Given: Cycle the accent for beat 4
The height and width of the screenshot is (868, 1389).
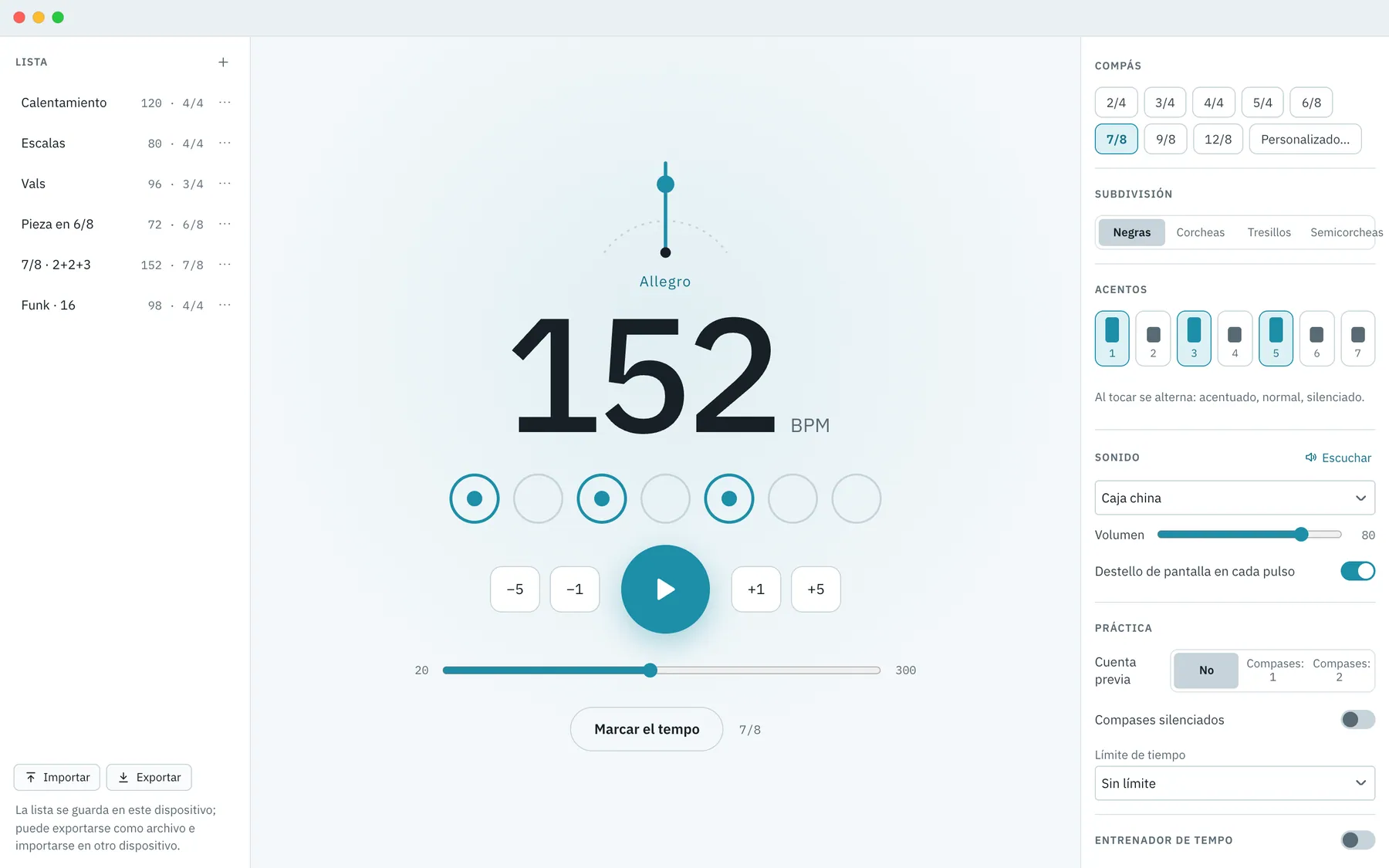Looking at the screenshot, I should pyautogui.click(x=1235, y=338).
